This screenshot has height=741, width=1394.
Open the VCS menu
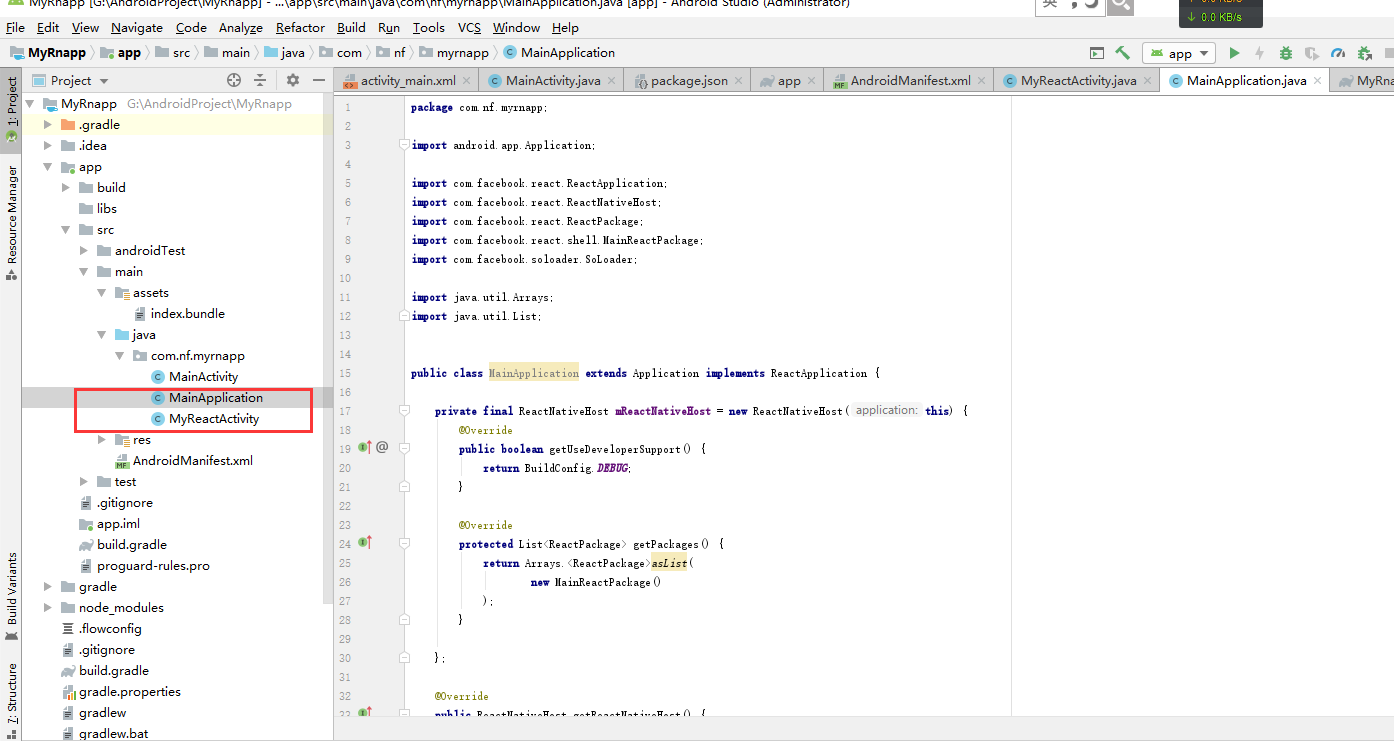point(469,27)
